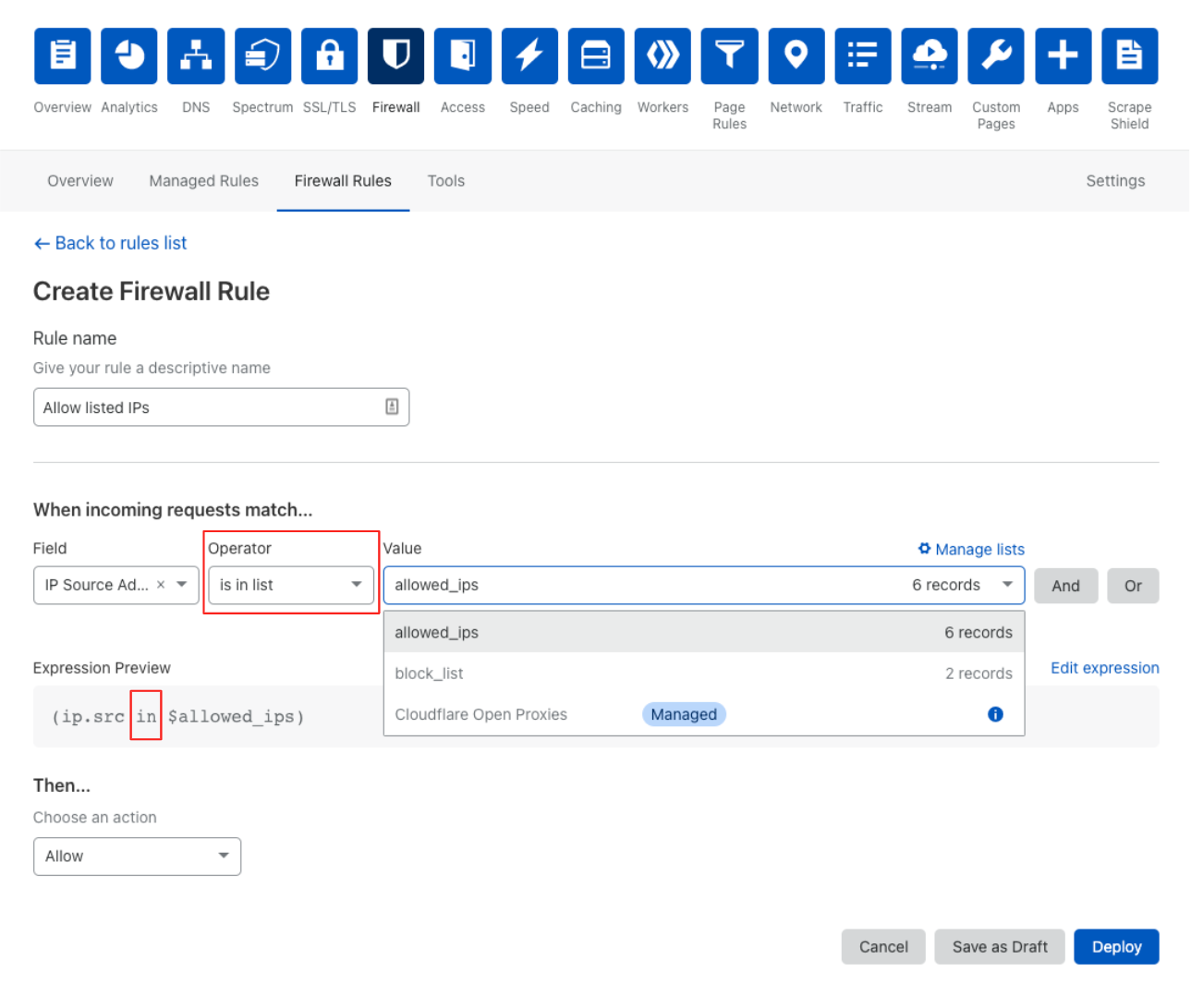Click the Deploy button
1191x1008 pixels.
point(1115,947)
